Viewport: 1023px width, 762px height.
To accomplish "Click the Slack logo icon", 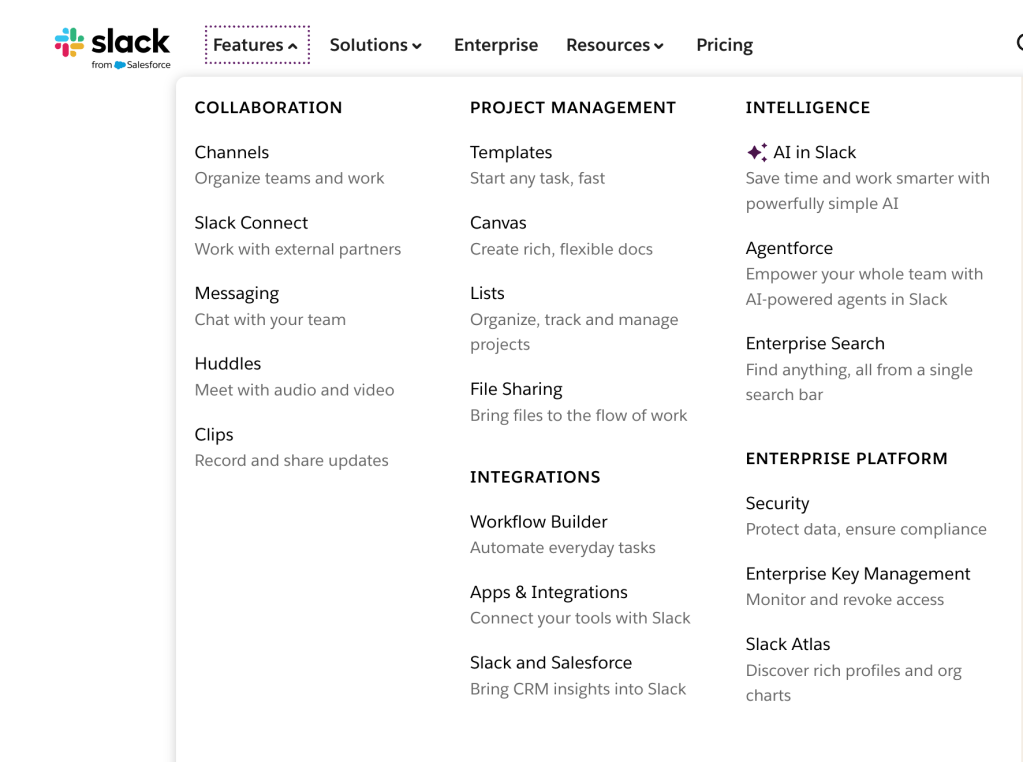I will [70, 43].
